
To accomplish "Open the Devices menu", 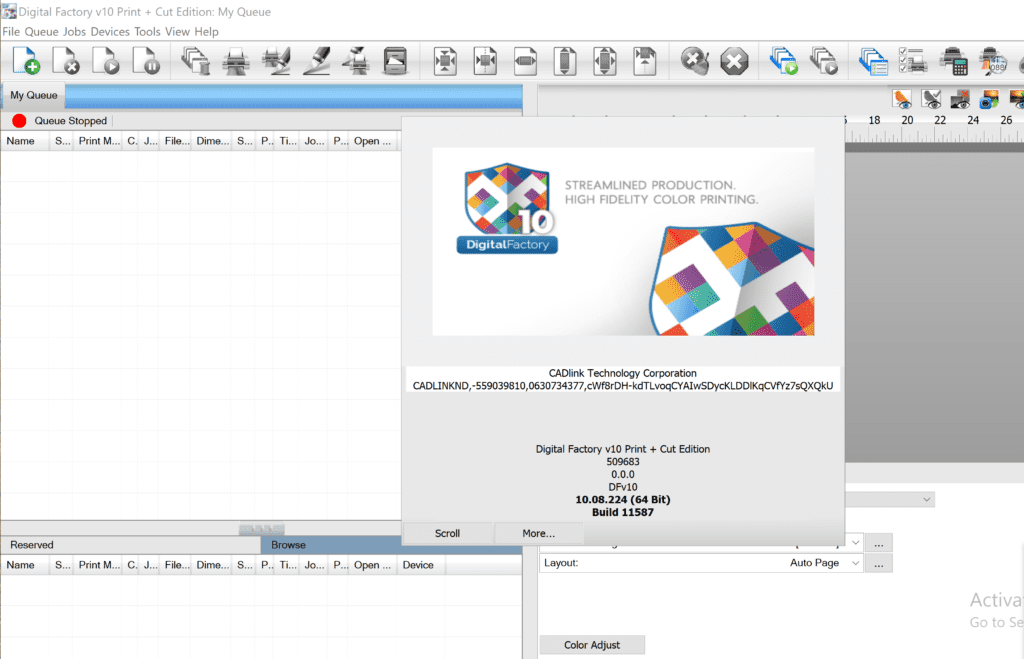I will (110, 32).
